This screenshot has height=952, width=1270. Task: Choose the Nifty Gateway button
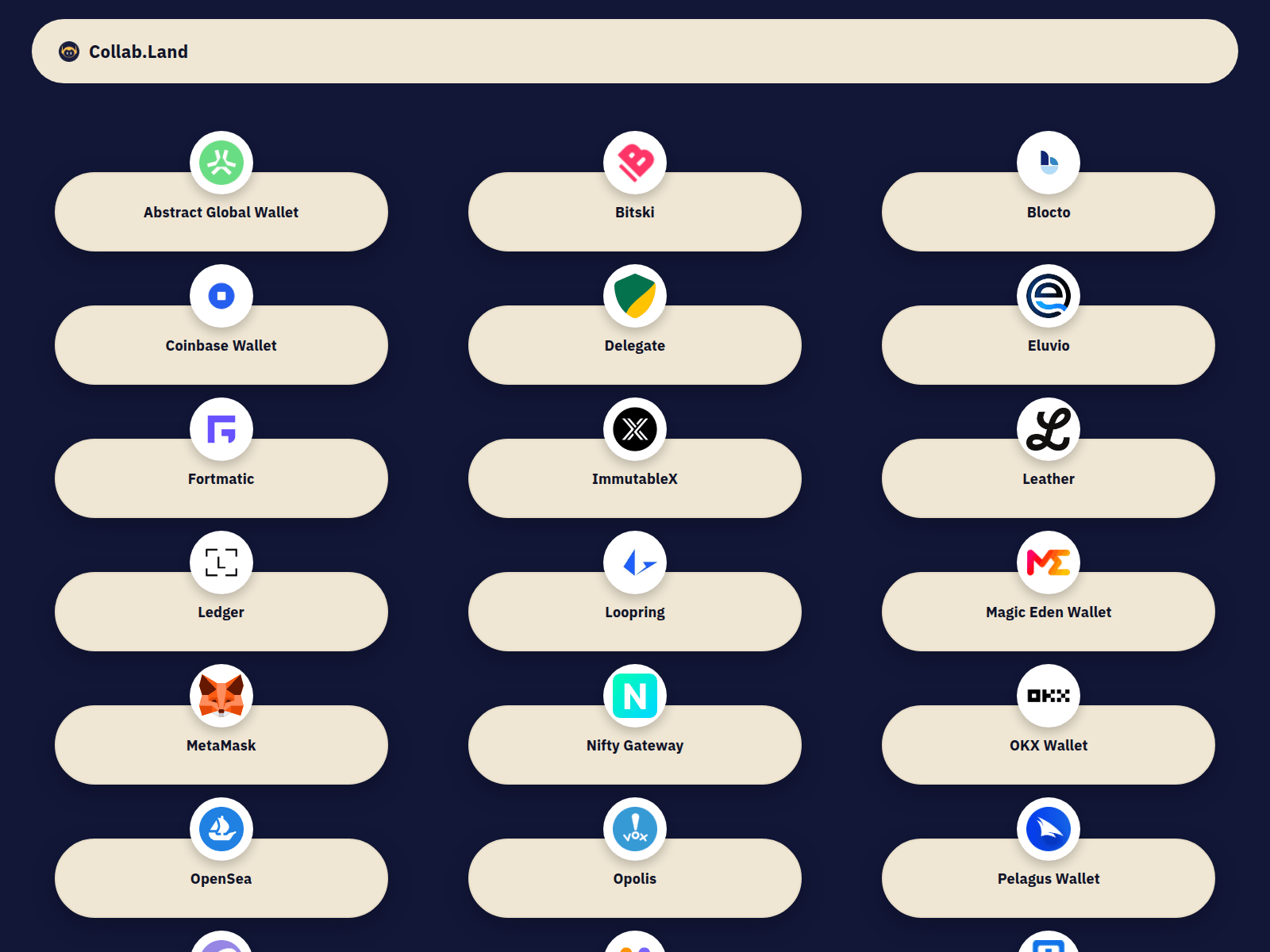635,745
